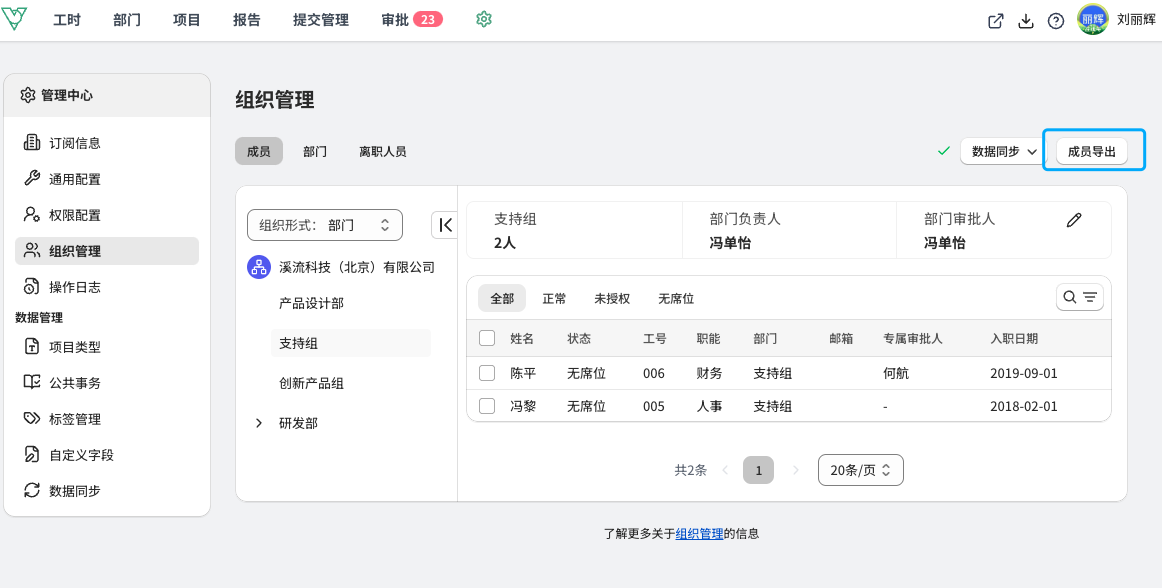
Task: Open the member search and filter button
Action: (1080, 297)
